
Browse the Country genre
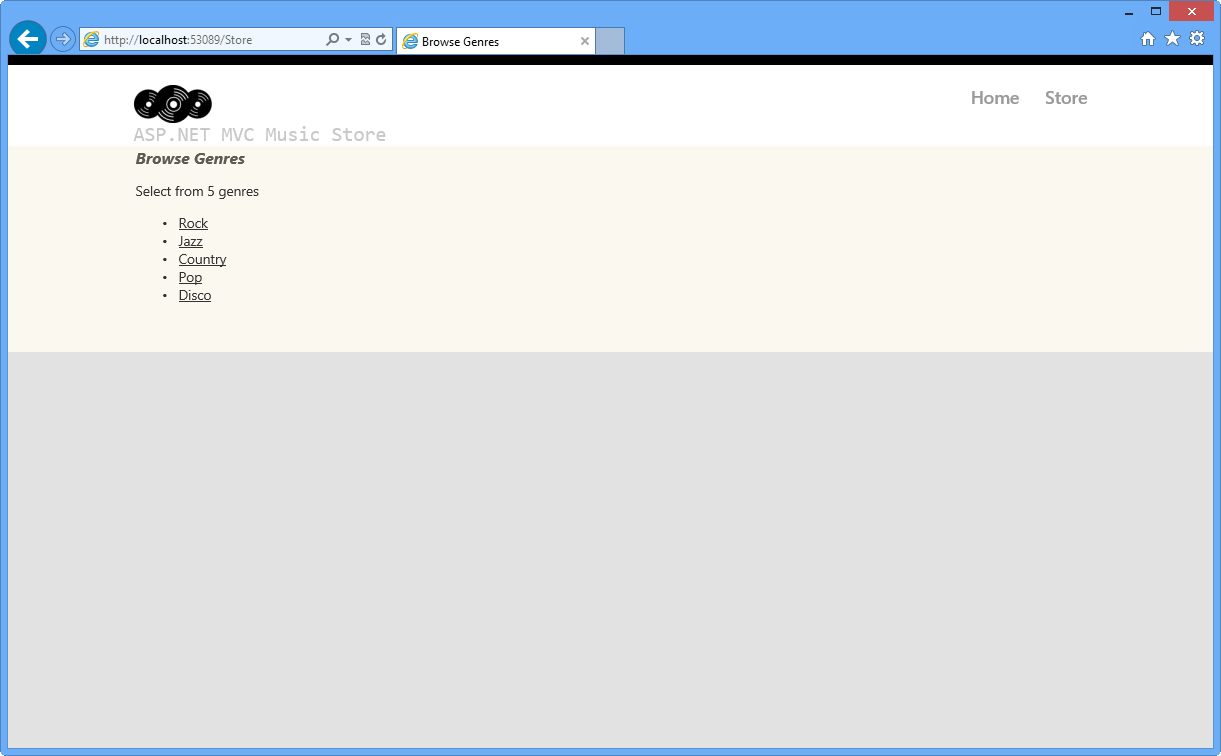point(202,259)
